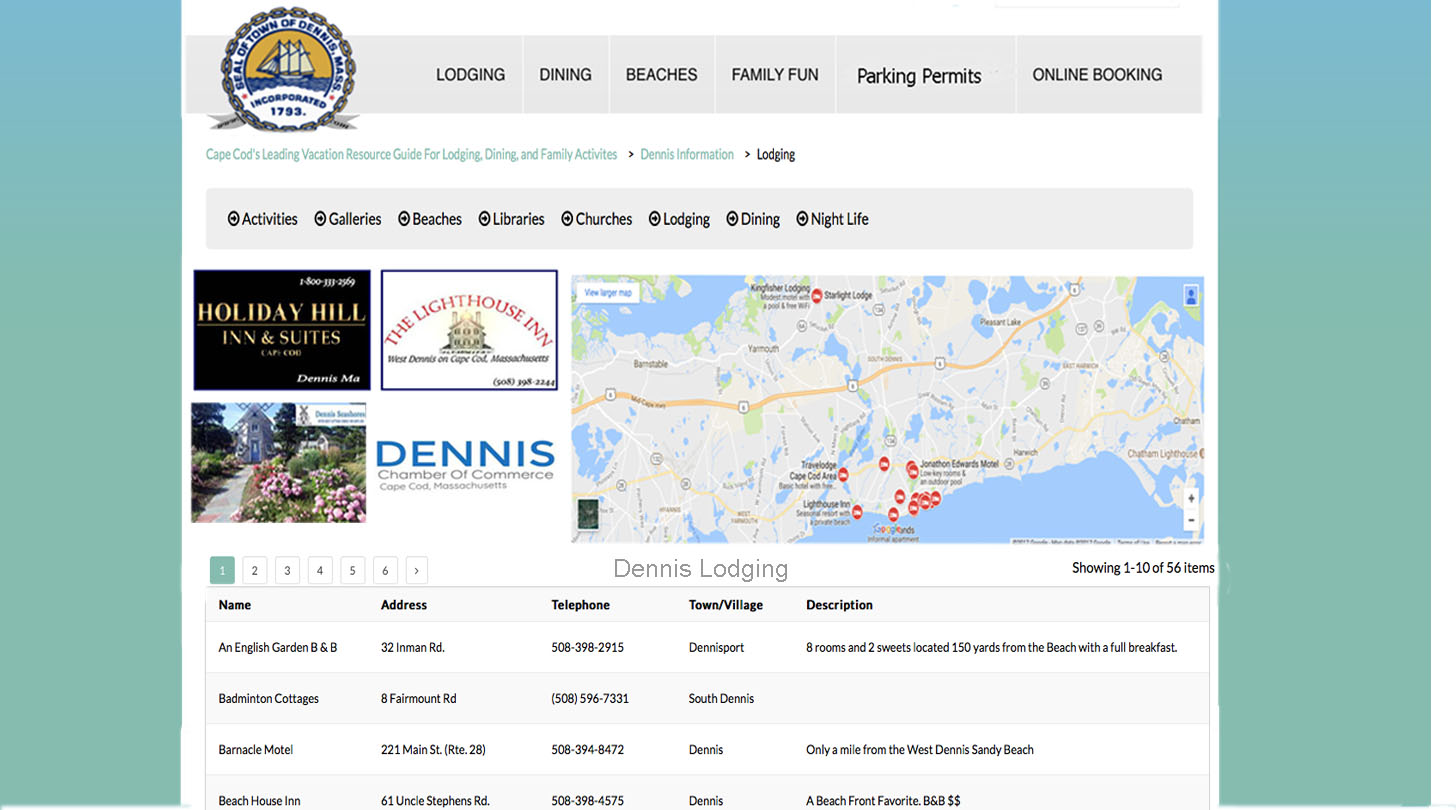Select Night Life category link
1456x810 pixels.
832,219
